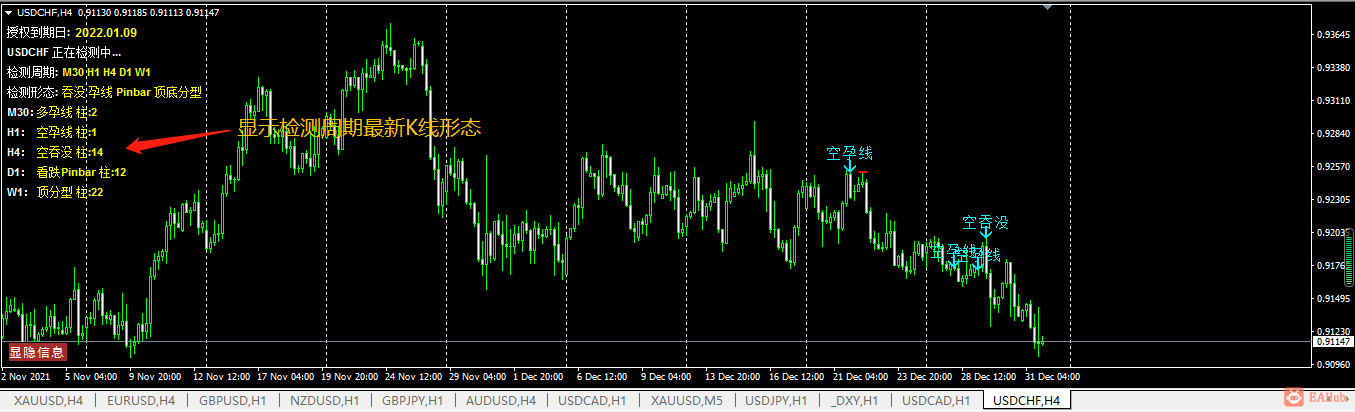Click the D1 row '看跌Pinbar 柱:12'

(x=81, y=172)
